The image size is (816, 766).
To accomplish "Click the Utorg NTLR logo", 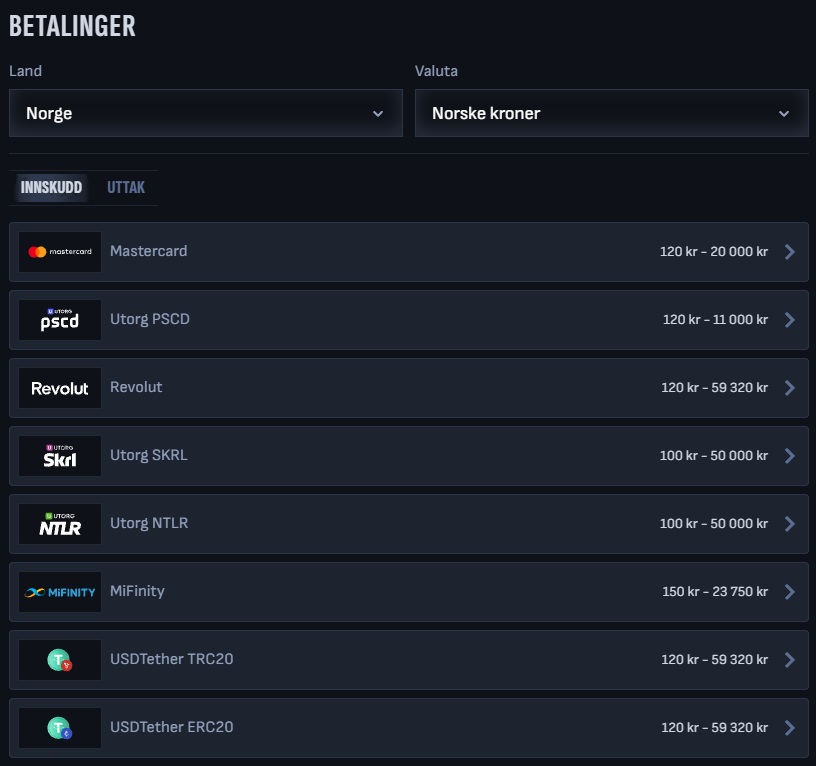I will [60, 524].
